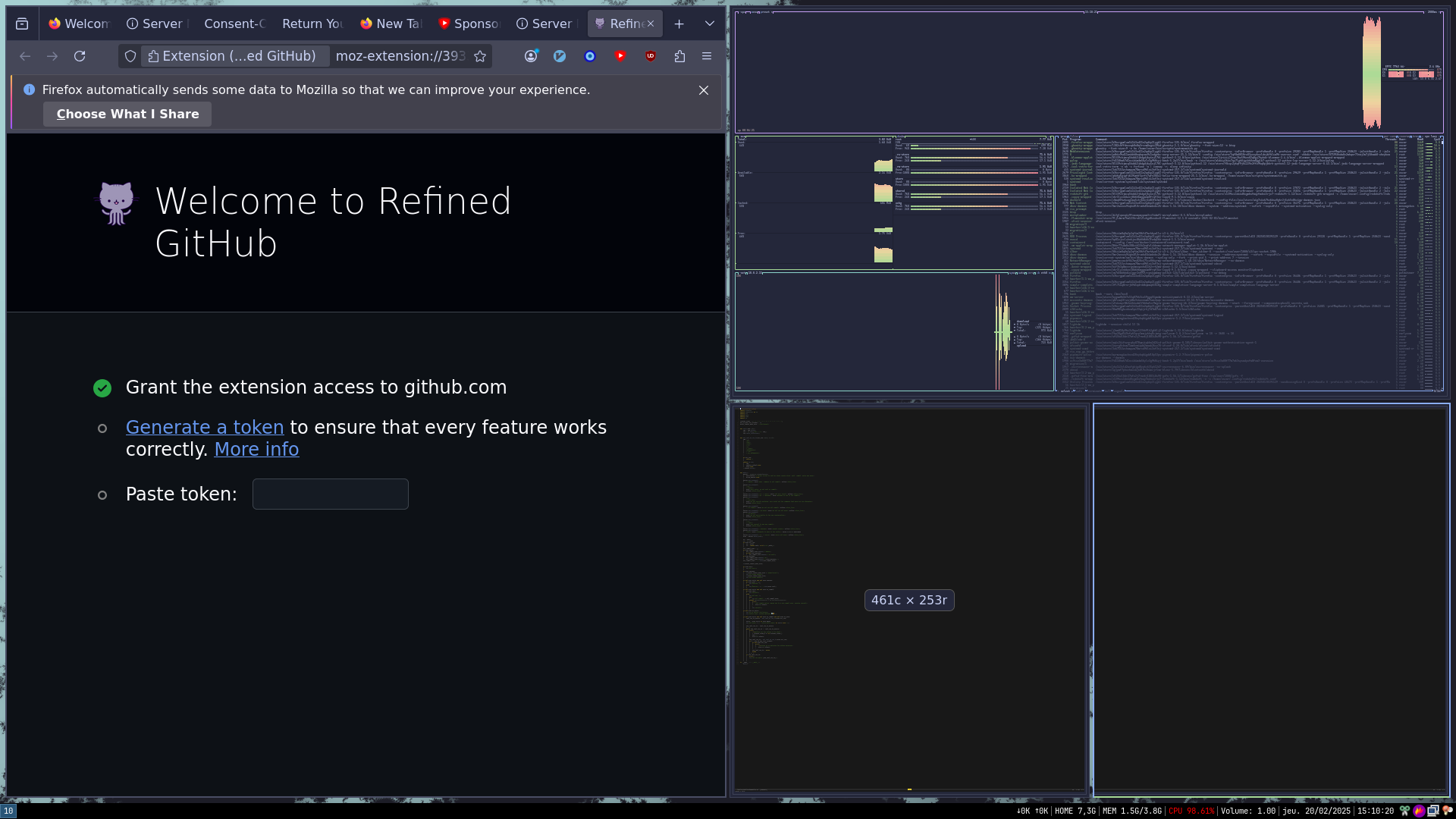Click the bullet circle beside Paste token
Image resolution: width=1456 pixels, height=819 pixels.
click(x=102, y=495)
